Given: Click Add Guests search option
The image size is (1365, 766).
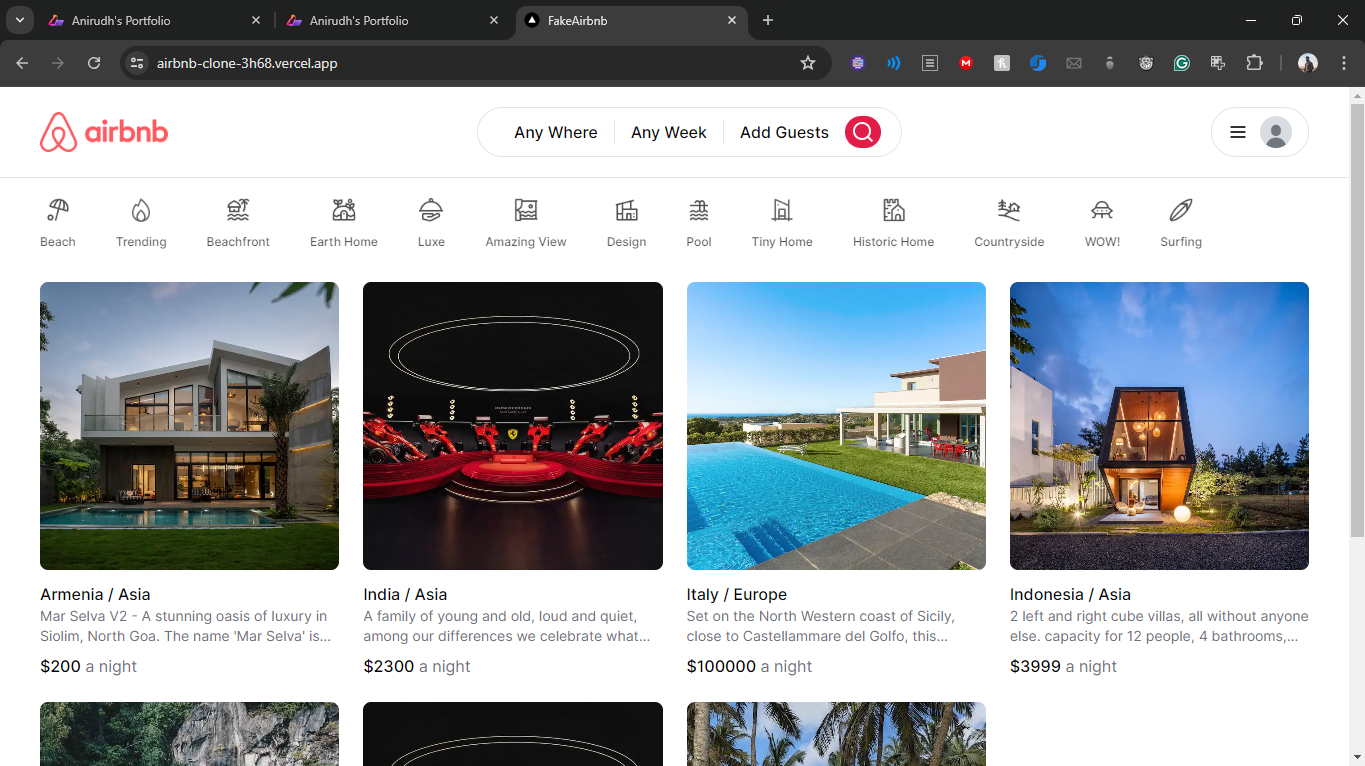Looking at the screenshot, I should (784, 132).
